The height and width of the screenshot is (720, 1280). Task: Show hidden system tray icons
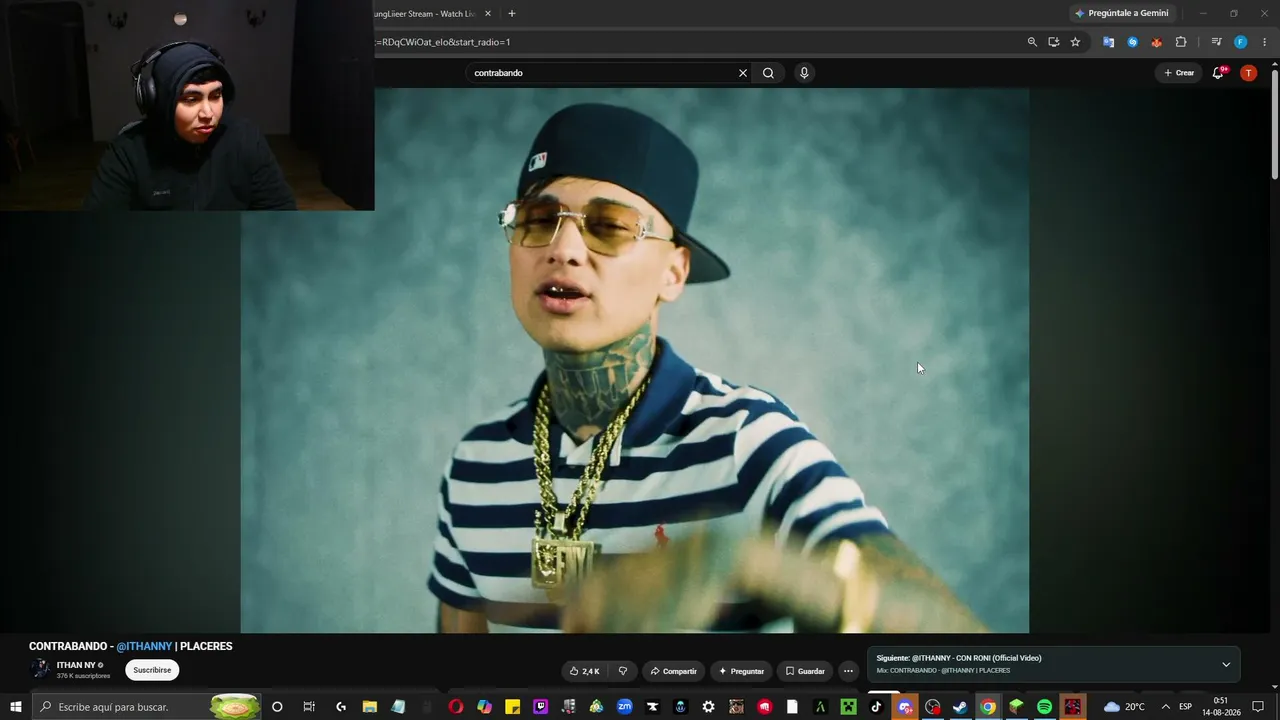[x=1165, y=707]
